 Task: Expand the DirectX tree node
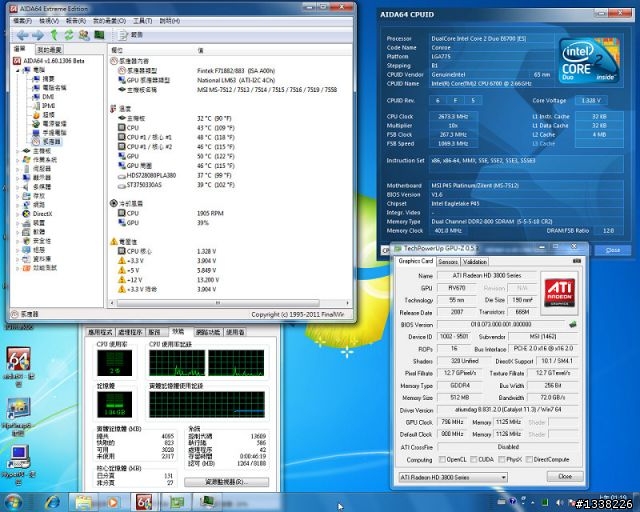(18, 214)
